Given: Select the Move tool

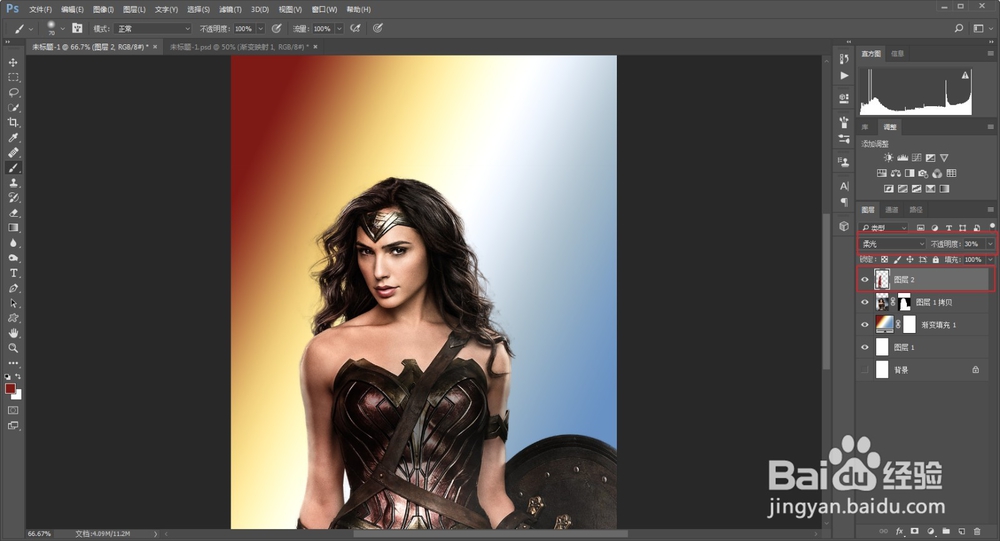Looking at the screenshot, I should pos(13,63).
